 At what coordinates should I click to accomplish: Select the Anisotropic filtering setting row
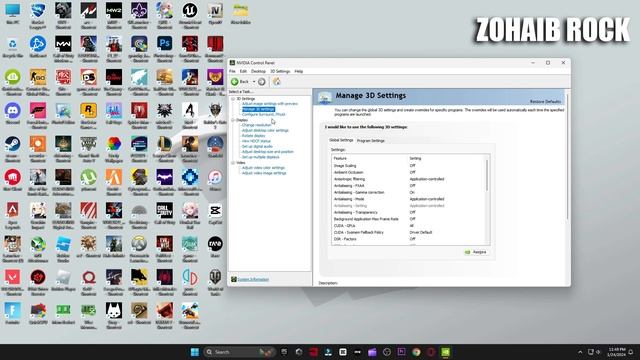(409, 179)
